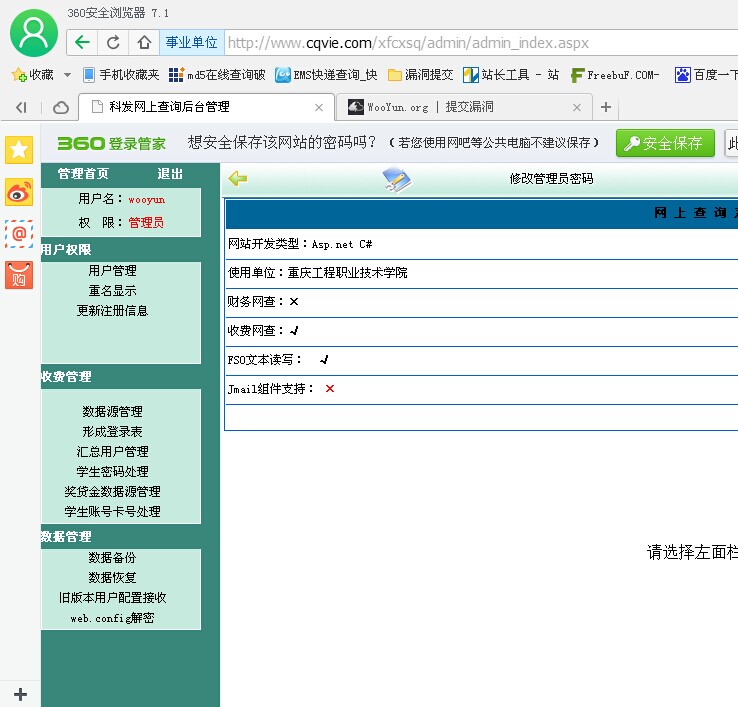Viewport: 738px width, 707px height.
Task: Click the 收费网查 check mark
Action: pyautogui.click(x=295, y=331)
